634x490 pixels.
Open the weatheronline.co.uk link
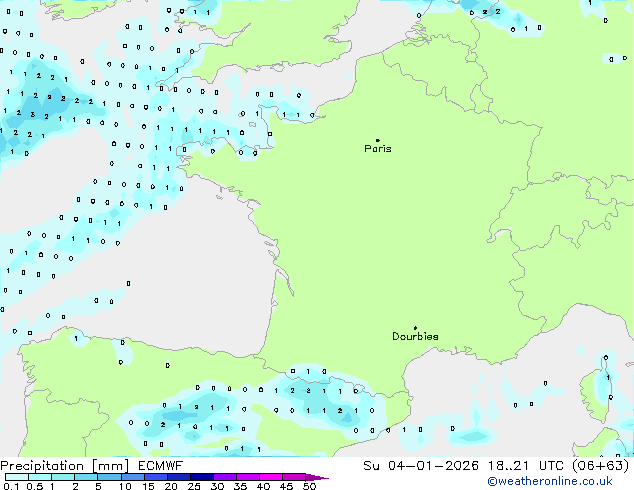click(549, 482)
